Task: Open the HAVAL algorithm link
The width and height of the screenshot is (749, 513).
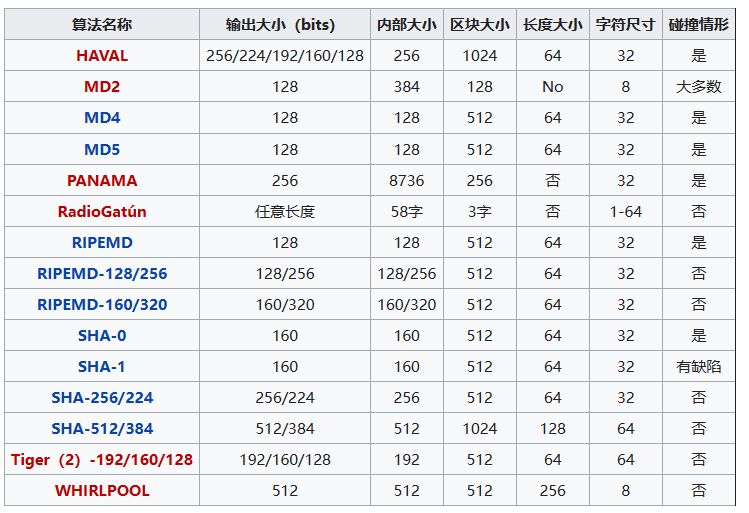Action: tap(102, 56)
